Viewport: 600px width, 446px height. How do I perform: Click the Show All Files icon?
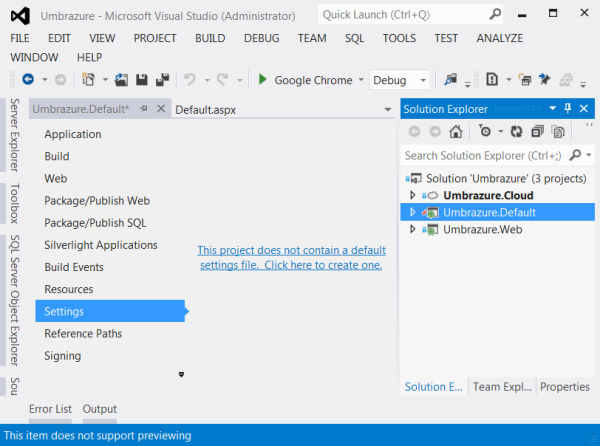click(557, 131)
